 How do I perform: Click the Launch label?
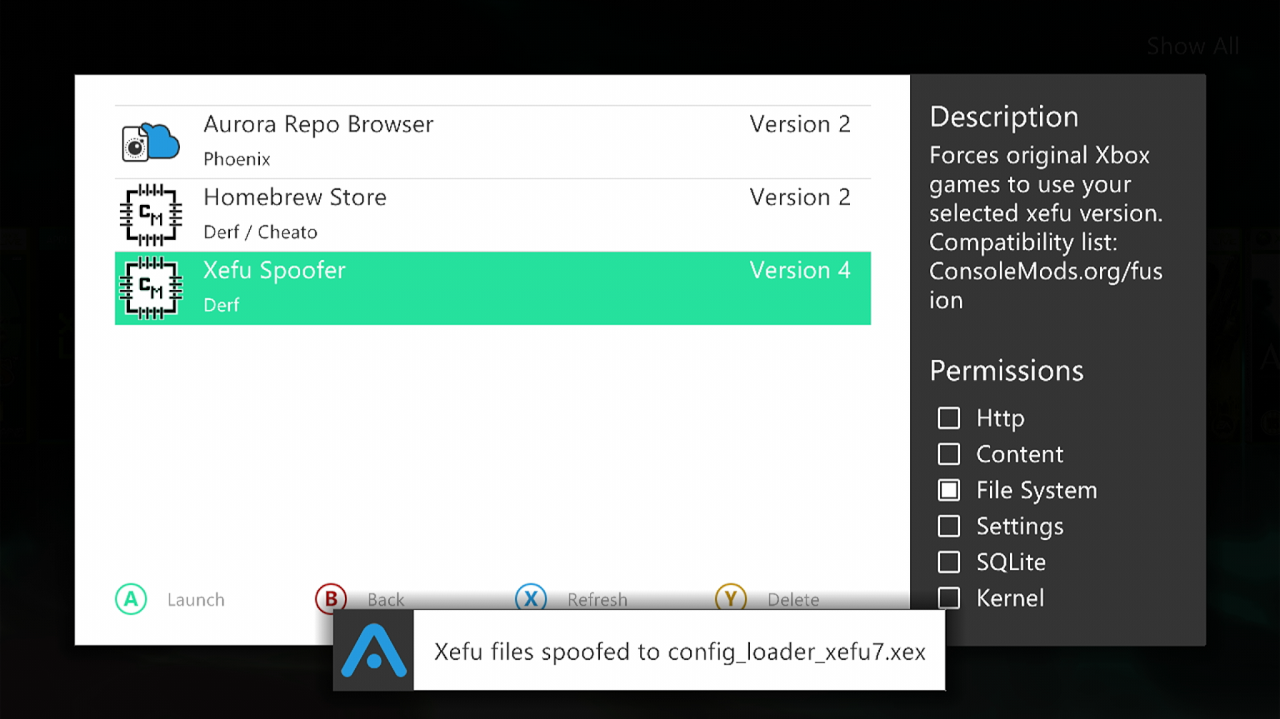[x=195, y=600]
